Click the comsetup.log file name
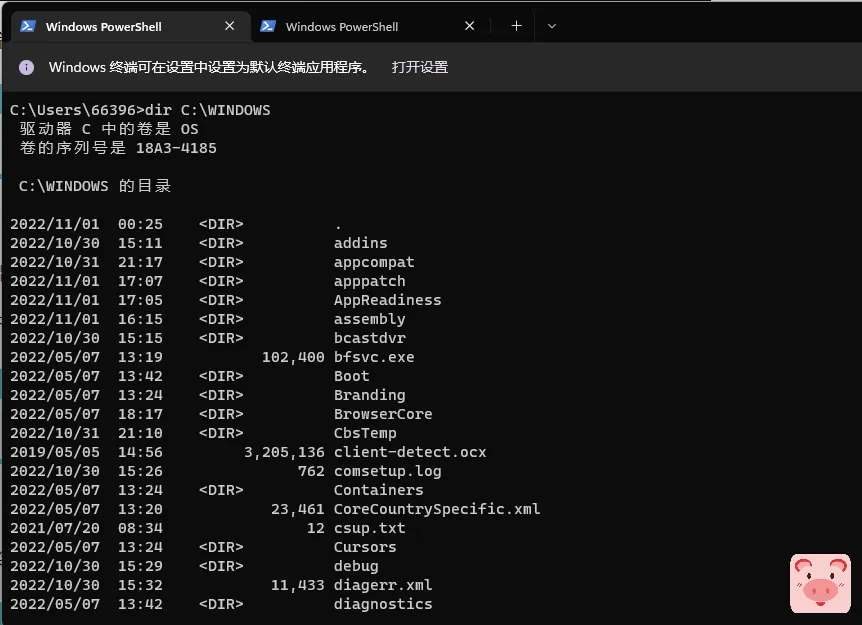Image resolution: width=862 pixels, height=625 pixels. click(x=388, y=471)
